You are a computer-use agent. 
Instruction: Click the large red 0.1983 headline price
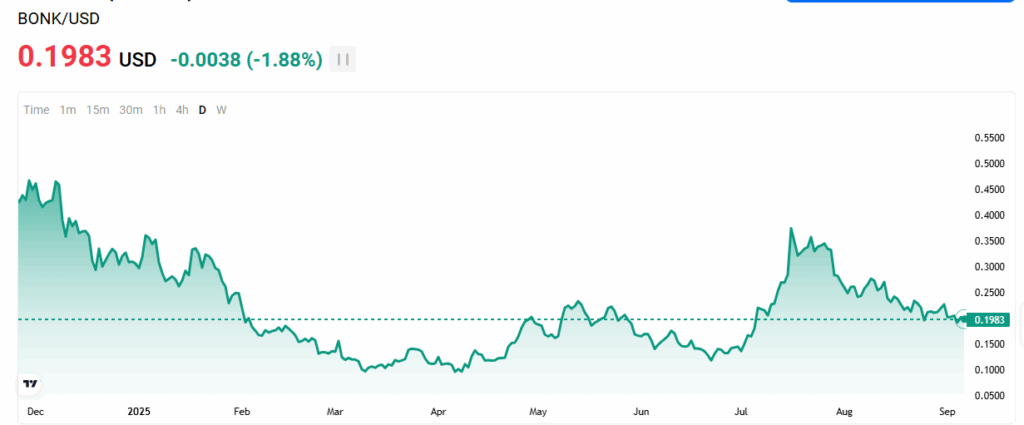point(64,57)
